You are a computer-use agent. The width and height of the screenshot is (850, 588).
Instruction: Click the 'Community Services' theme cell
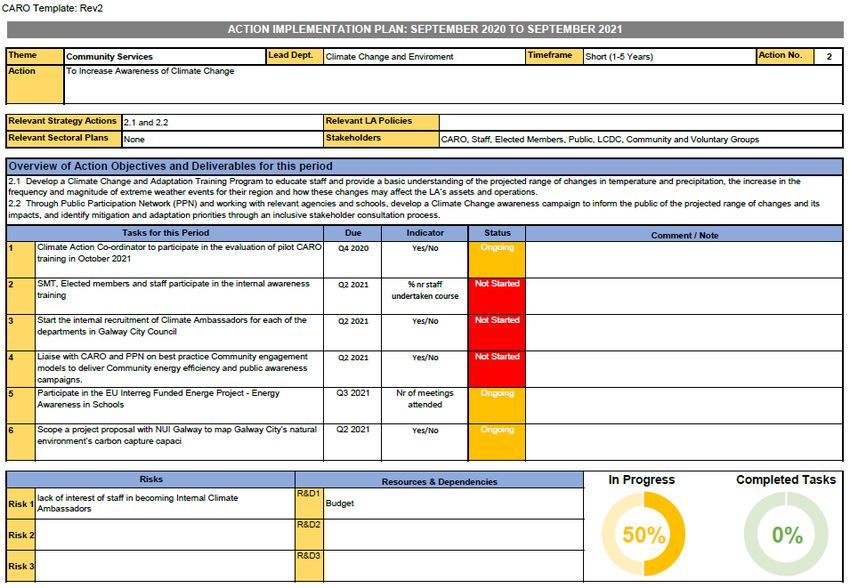[x=165, y=56]
